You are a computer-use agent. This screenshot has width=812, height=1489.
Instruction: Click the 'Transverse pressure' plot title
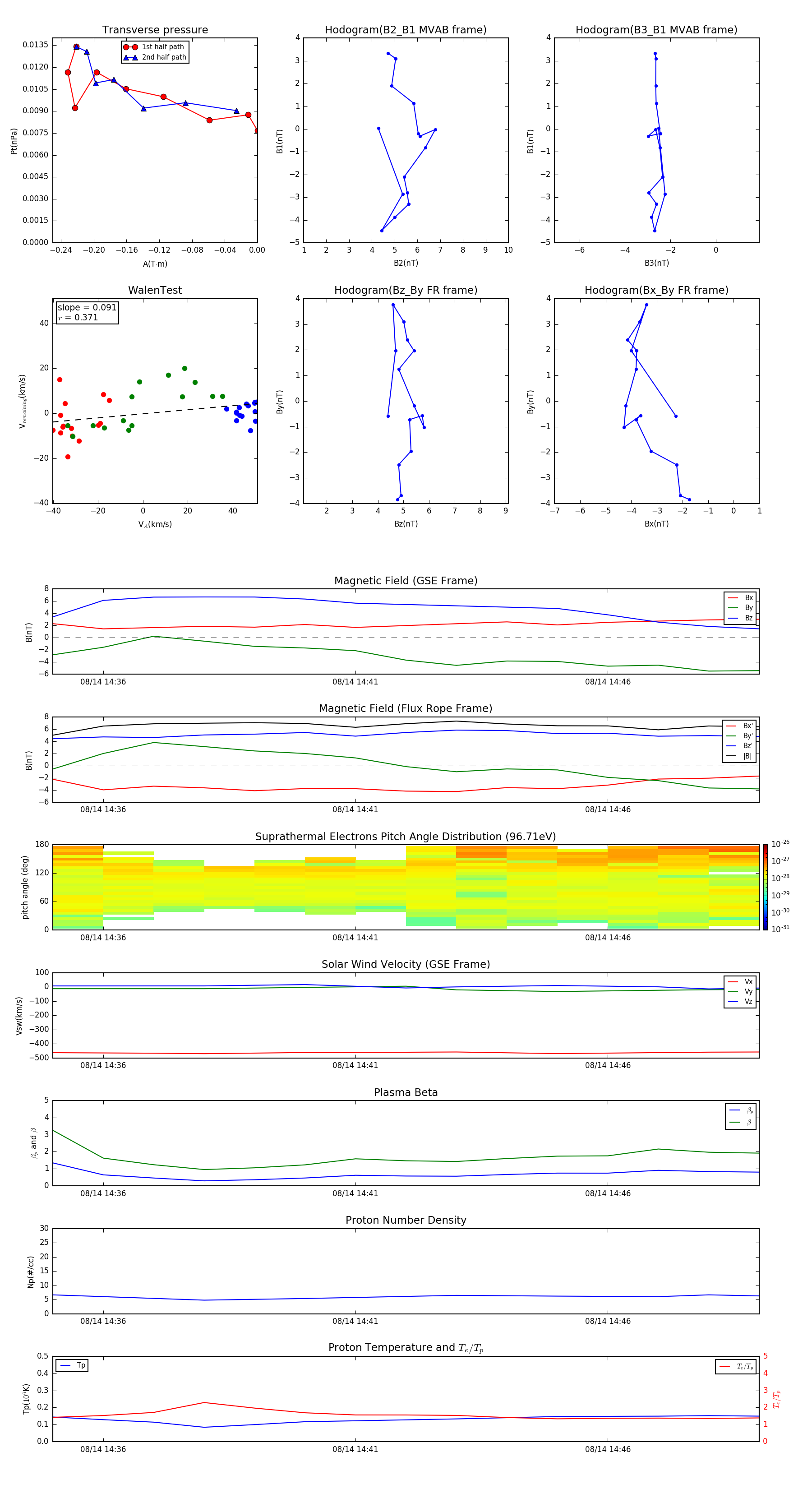coord(155,30)
